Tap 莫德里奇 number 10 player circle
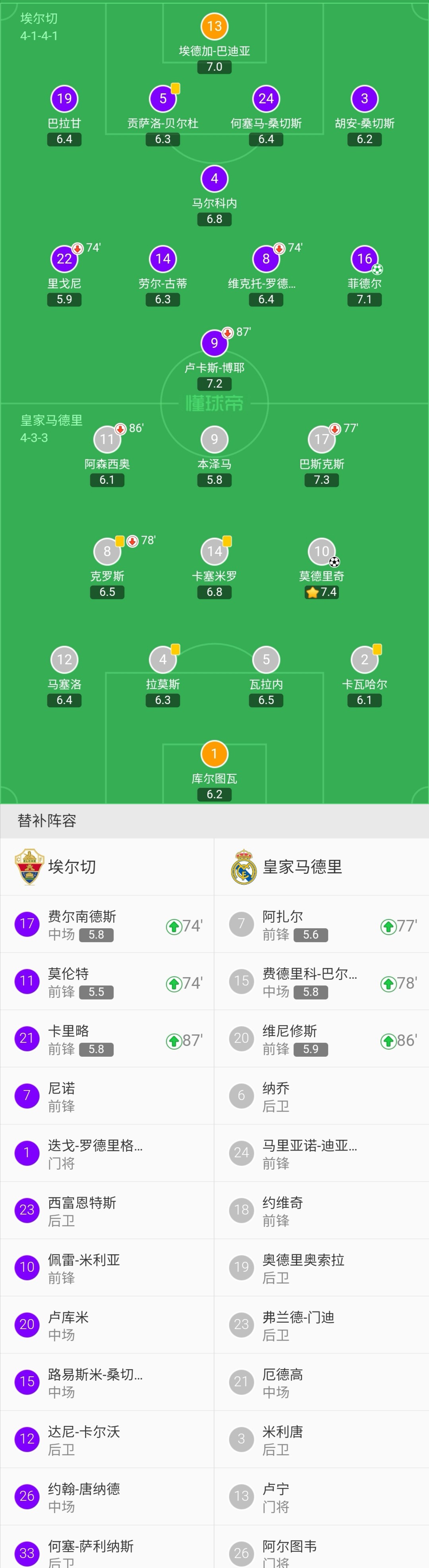The image size is (429, 1568). [x=321, y=551]
